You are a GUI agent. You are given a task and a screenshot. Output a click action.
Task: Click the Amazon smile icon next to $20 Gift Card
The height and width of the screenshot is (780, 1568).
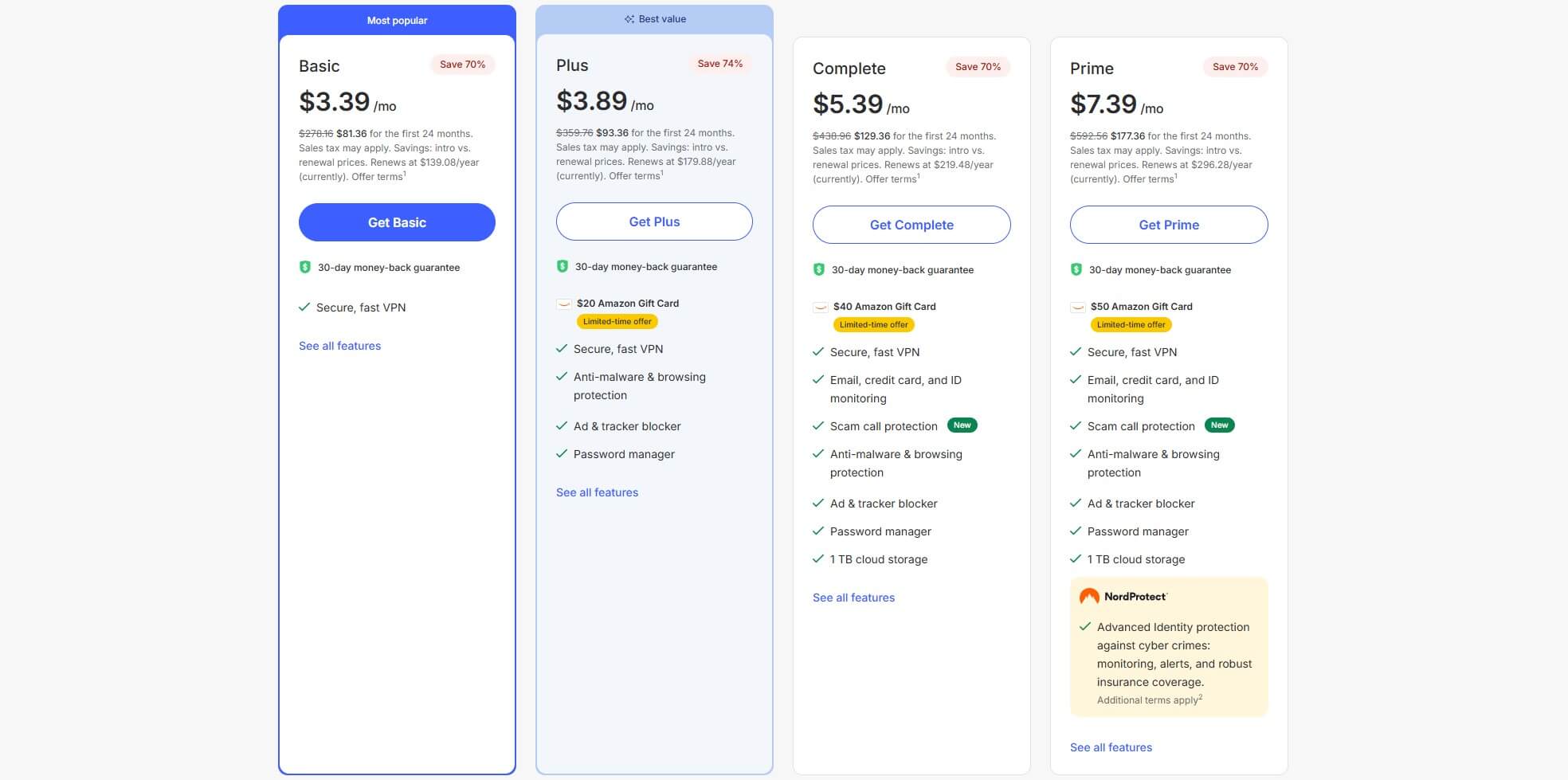coord(563,303)
